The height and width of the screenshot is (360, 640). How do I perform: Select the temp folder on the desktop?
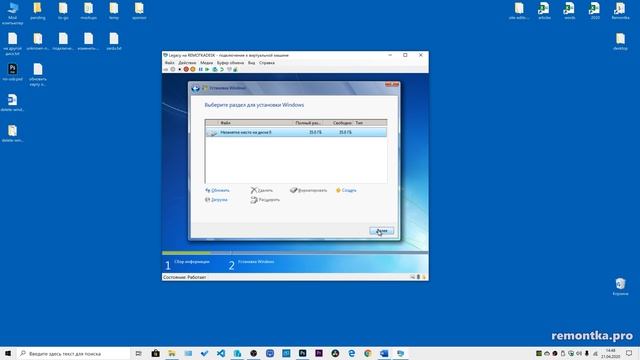(114, 11)
